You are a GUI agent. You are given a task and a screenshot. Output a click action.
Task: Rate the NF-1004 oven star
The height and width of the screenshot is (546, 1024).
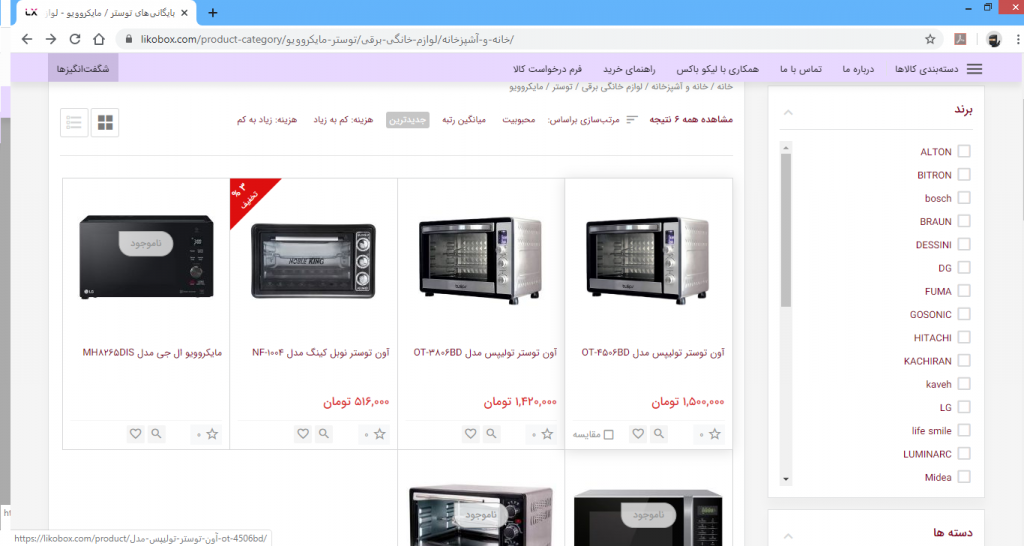click(x=380, y=434)
